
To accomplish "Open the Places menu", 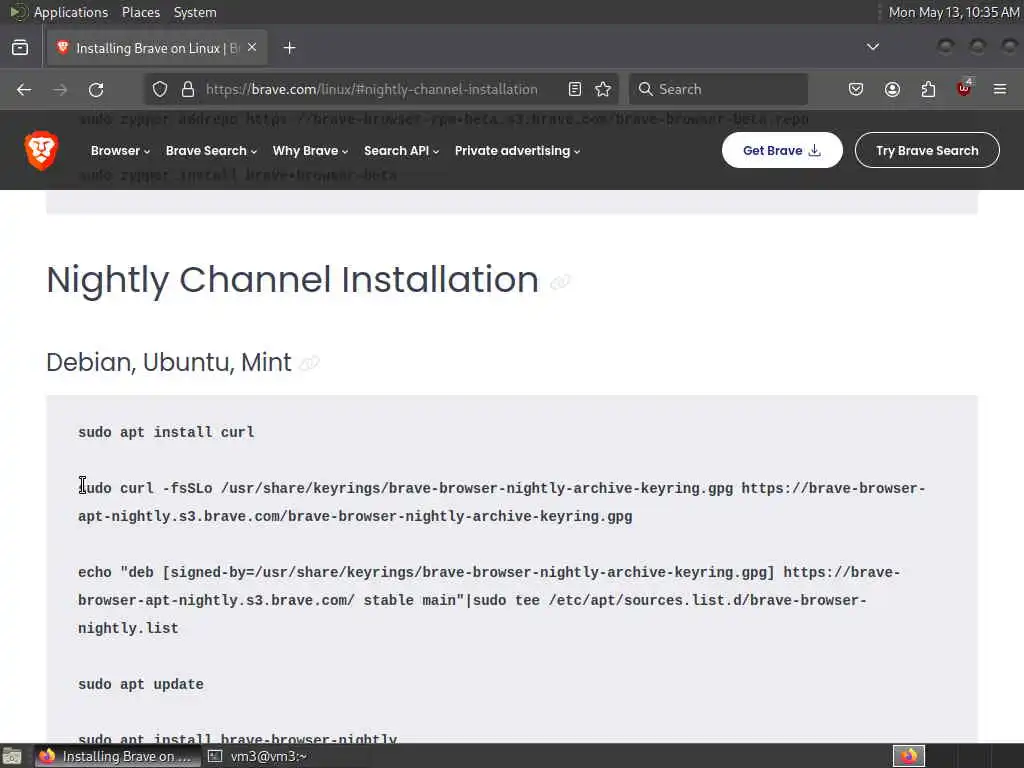I will pos(141,12).
